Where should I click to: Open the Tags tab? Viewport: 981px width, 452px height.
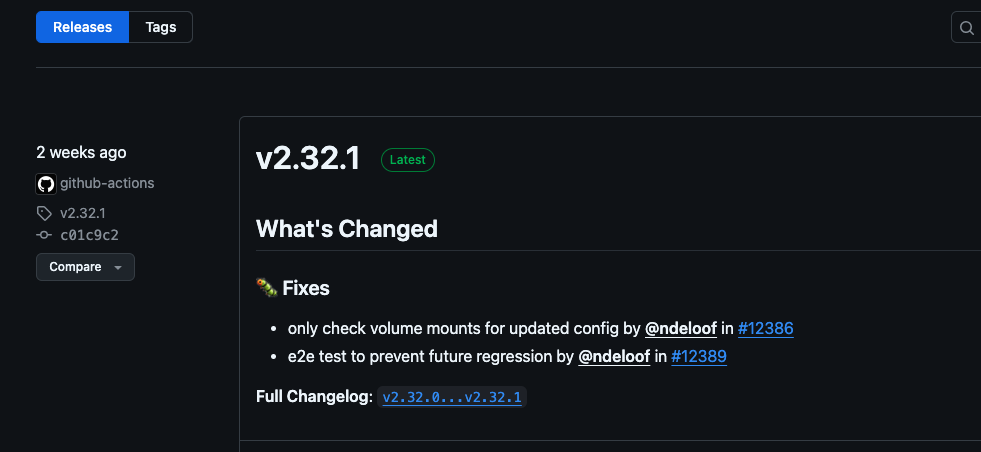pyautogui.click(x=160, y=27)
